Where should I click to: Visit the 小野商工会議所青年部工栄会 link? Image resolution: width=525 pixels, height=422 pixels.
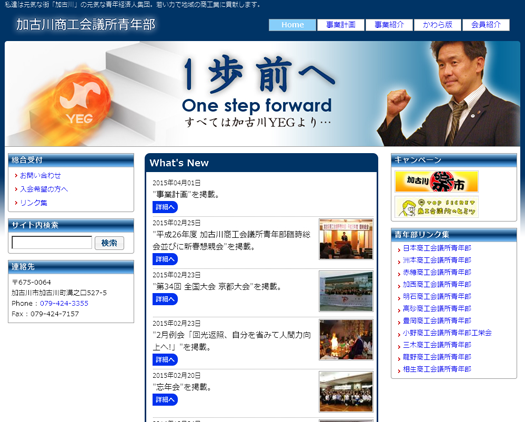(x=447, y=333)
